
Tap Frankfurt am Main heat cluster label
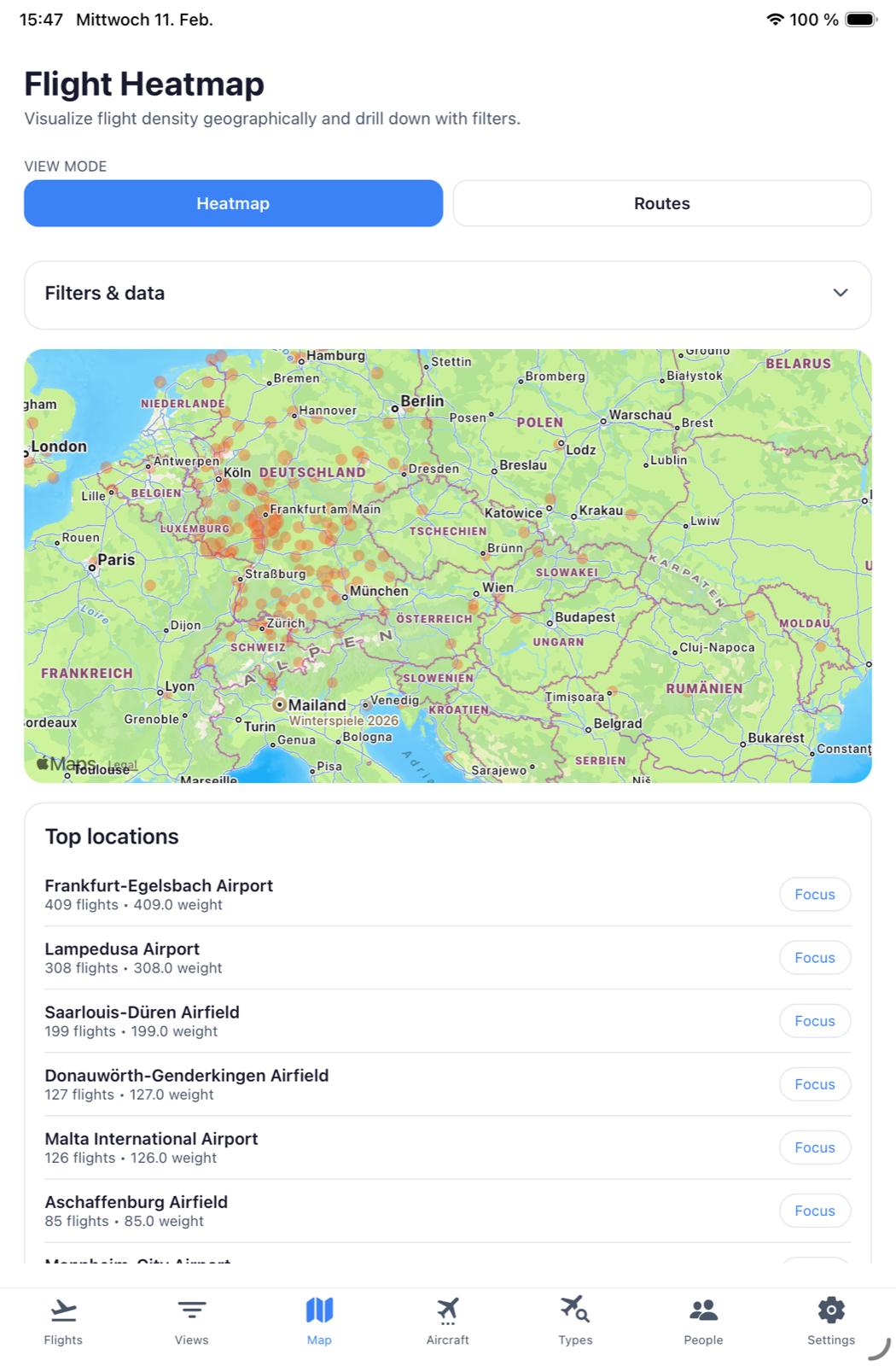(325, 509)
